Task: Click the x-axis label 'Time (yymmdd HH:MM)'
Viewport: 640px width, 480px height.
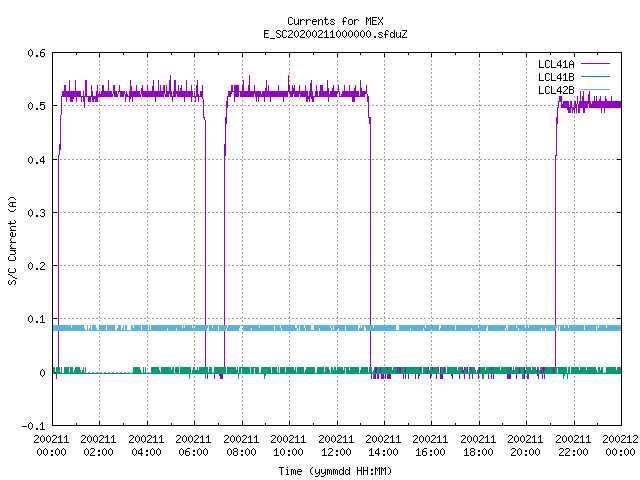Action: [x=335, y=471]
